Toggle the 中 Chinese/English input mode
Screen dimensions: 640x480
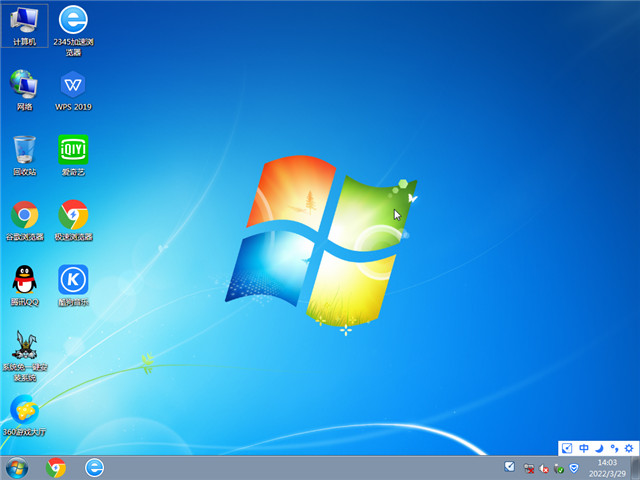pos(584,449)
